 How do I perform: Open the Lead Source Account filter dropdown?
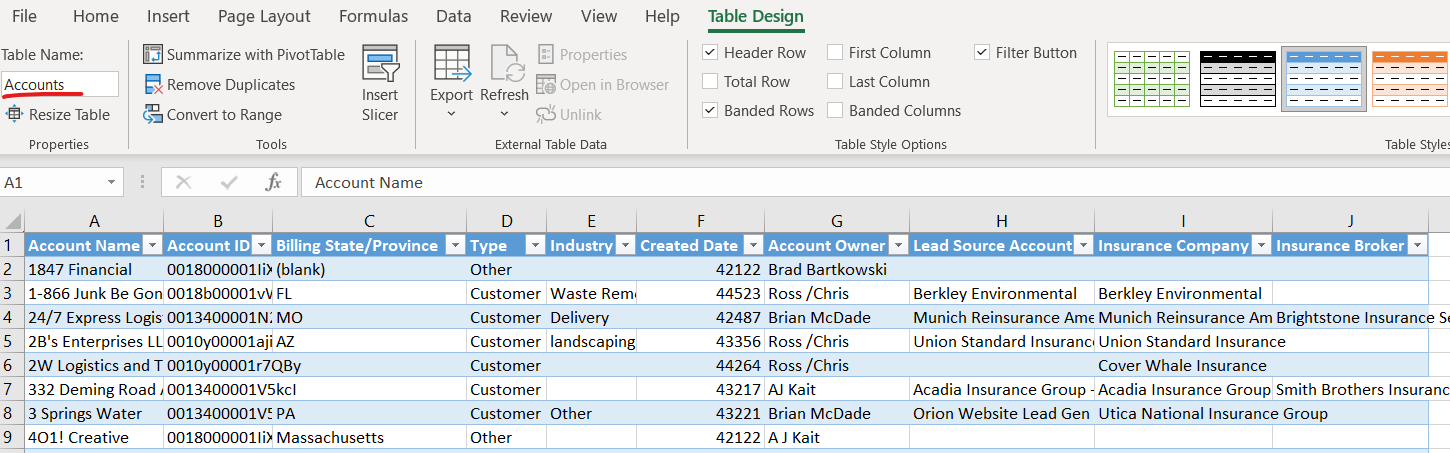tap(1083, 245)
